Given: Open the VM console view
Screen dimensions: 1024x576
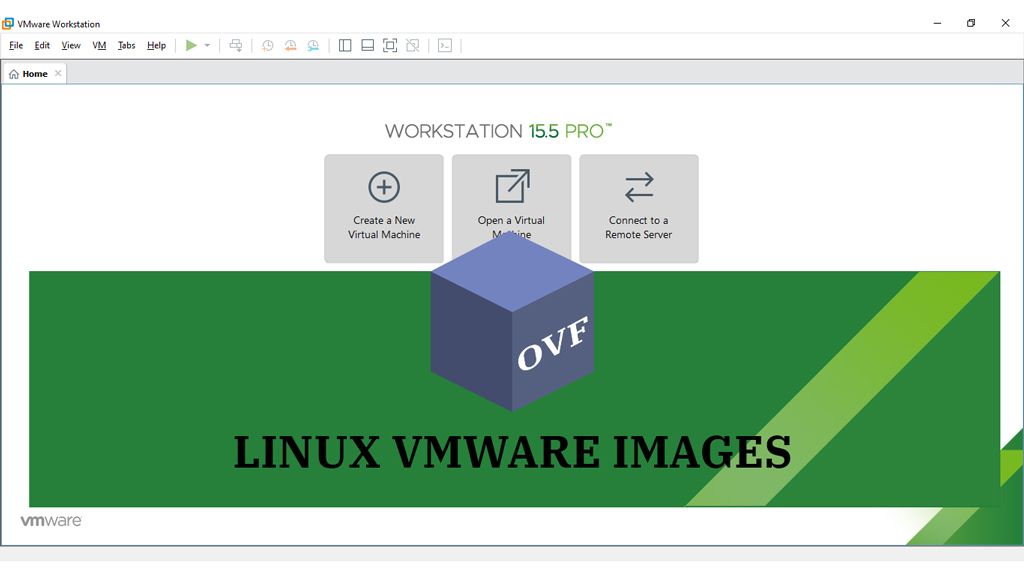Looking at the screenshot, I should 444,45.
